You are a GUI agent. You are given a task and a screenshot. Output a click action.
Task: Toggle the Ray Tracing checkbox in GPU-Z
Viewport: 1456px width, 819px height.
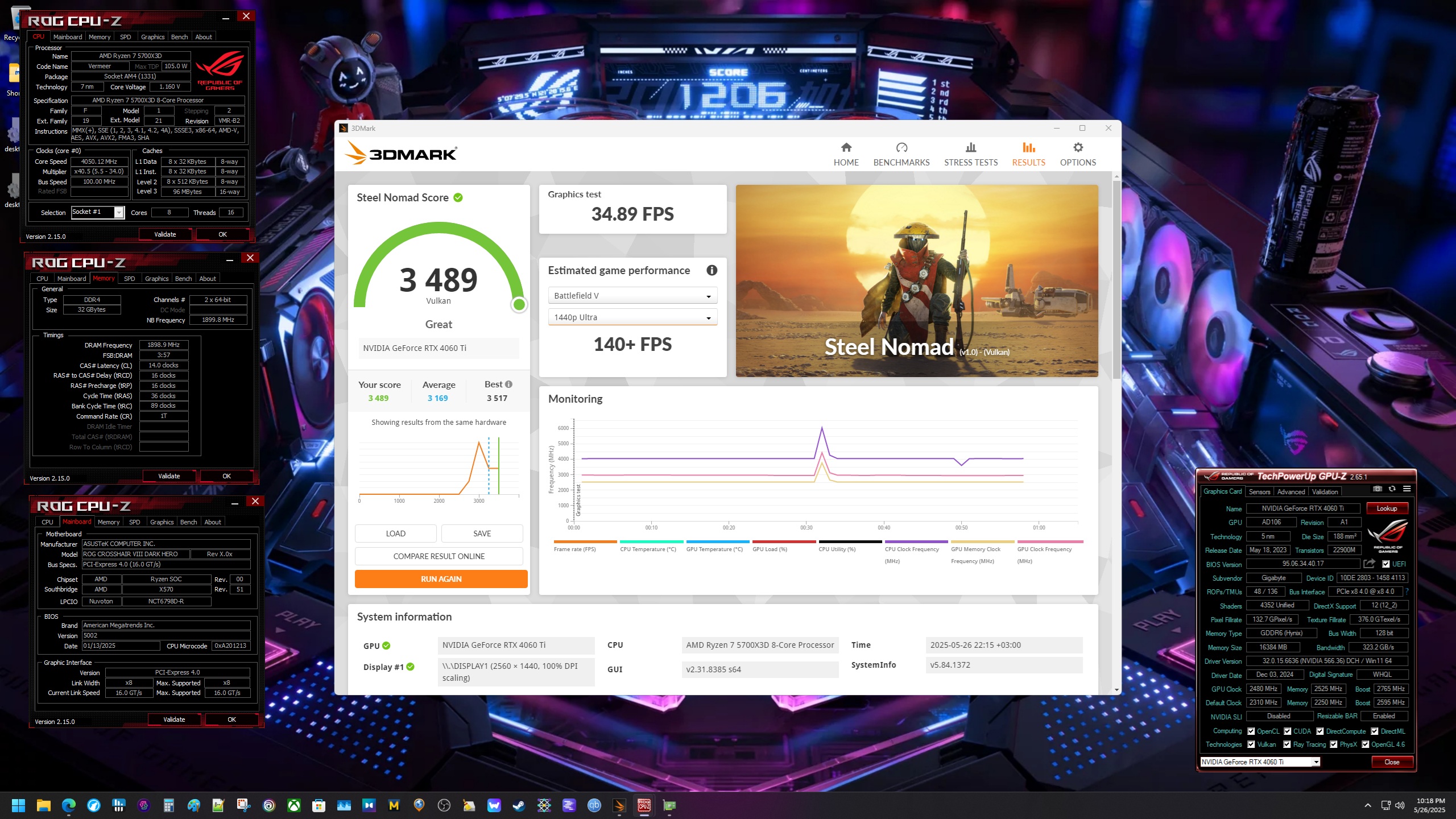(x=1287, y=744)
